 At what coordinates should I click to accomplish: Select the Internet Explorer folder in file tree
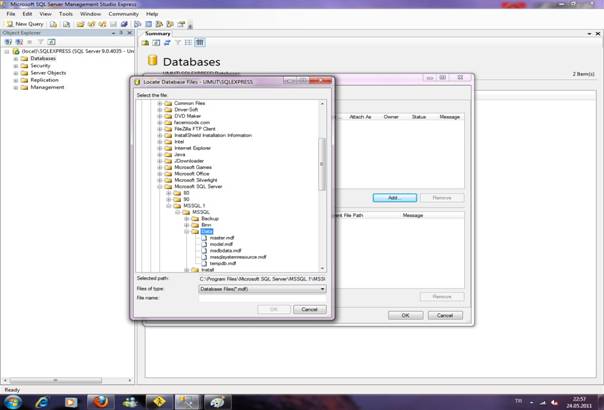click(192, 148)
